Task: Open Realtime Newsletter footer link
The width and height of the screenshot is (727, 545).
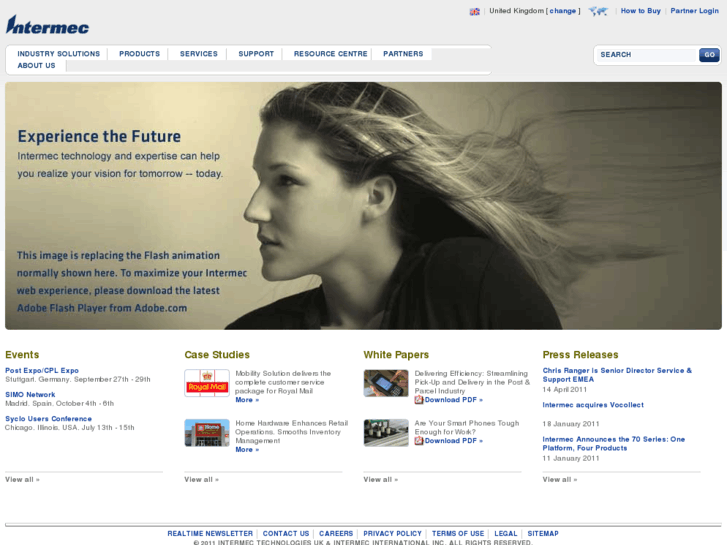Action: point(210,534)
